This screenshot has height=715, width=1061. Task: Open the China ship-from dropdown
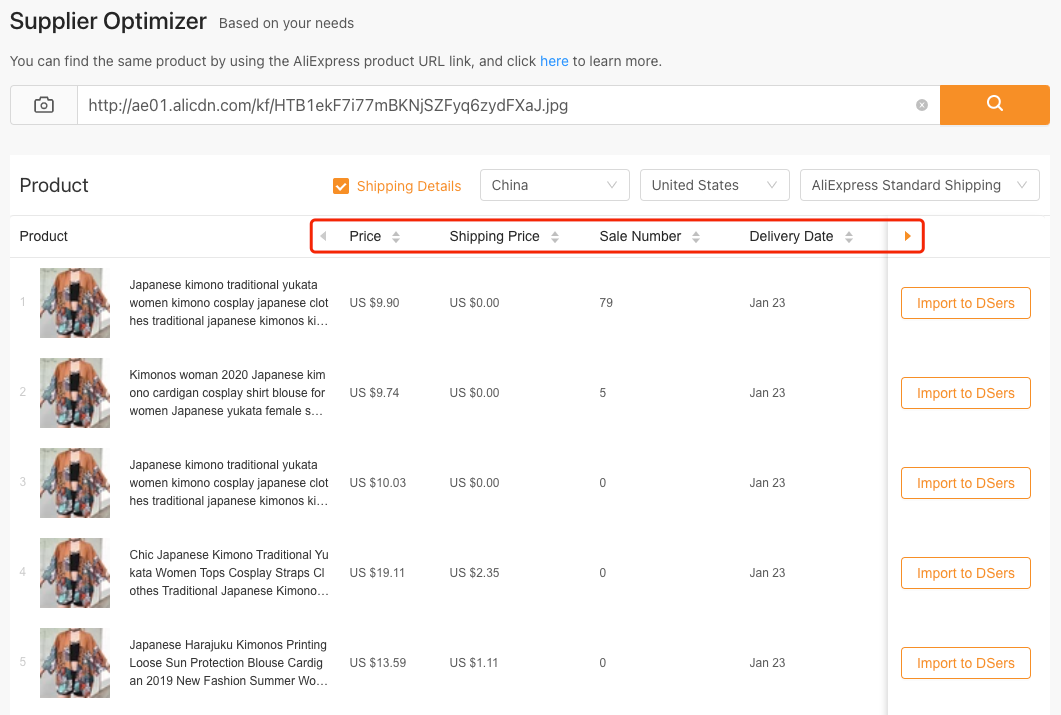tap(555, 185)
